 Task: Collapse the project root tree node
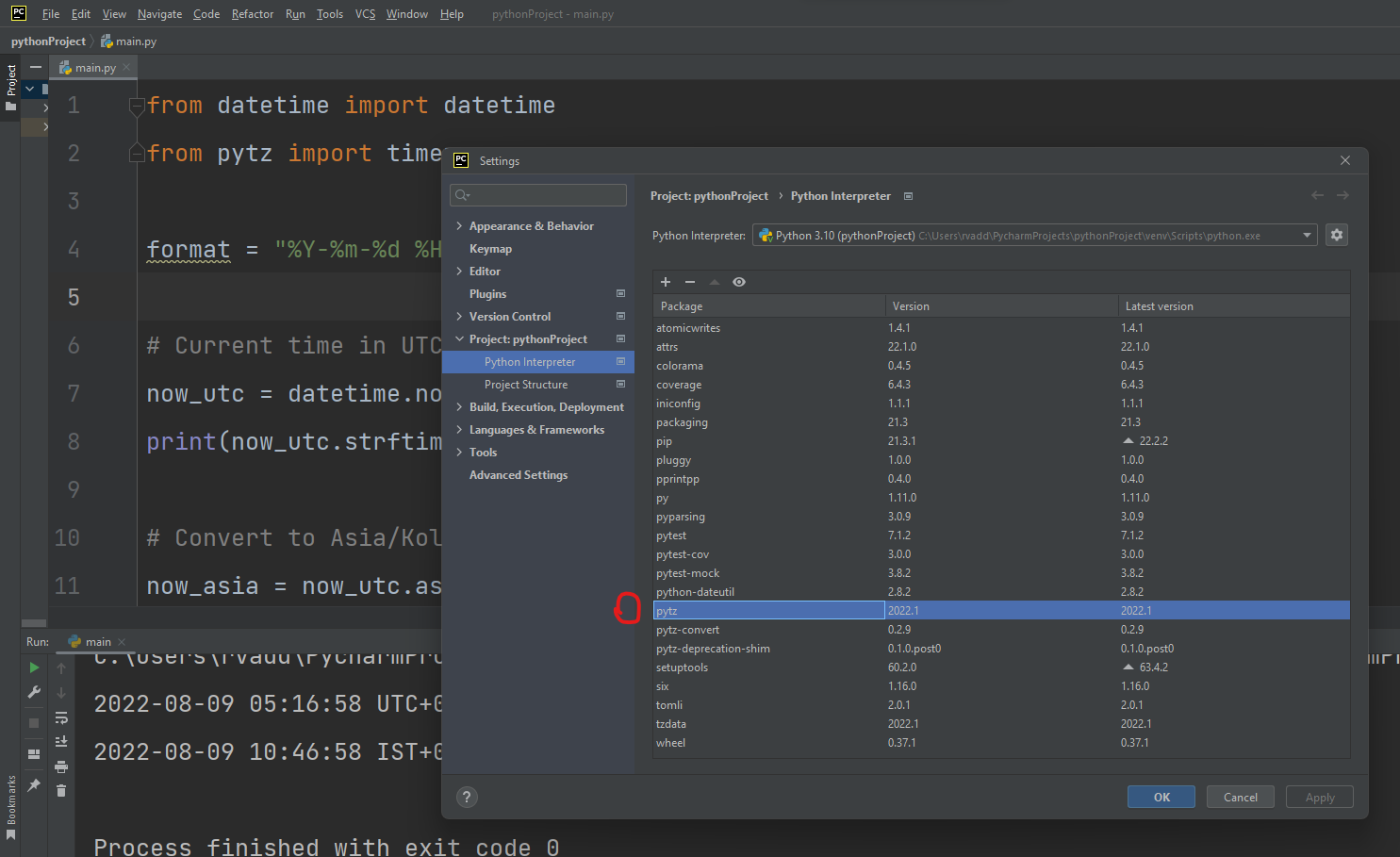pos(30,89)
